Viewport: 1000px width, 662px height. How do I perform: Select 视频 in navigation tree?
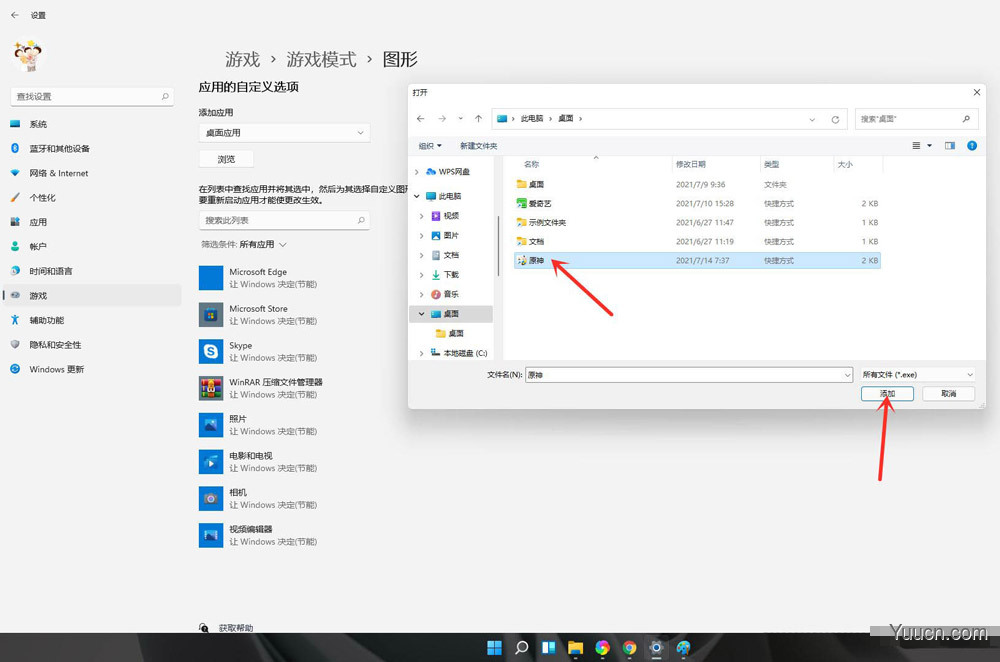451,216
